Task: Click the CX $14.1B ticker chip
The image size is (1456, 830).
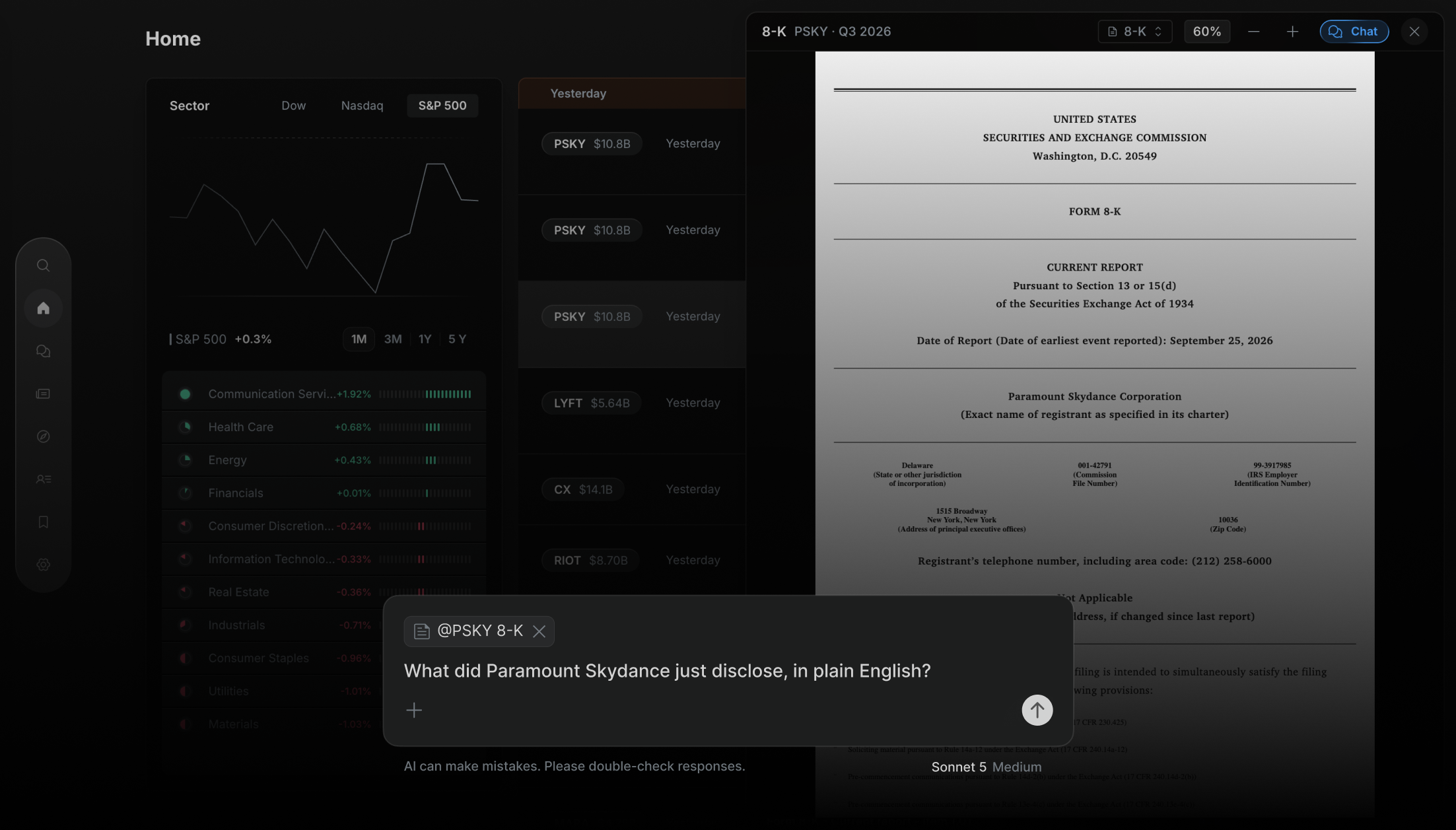Action: click(582, 489)
